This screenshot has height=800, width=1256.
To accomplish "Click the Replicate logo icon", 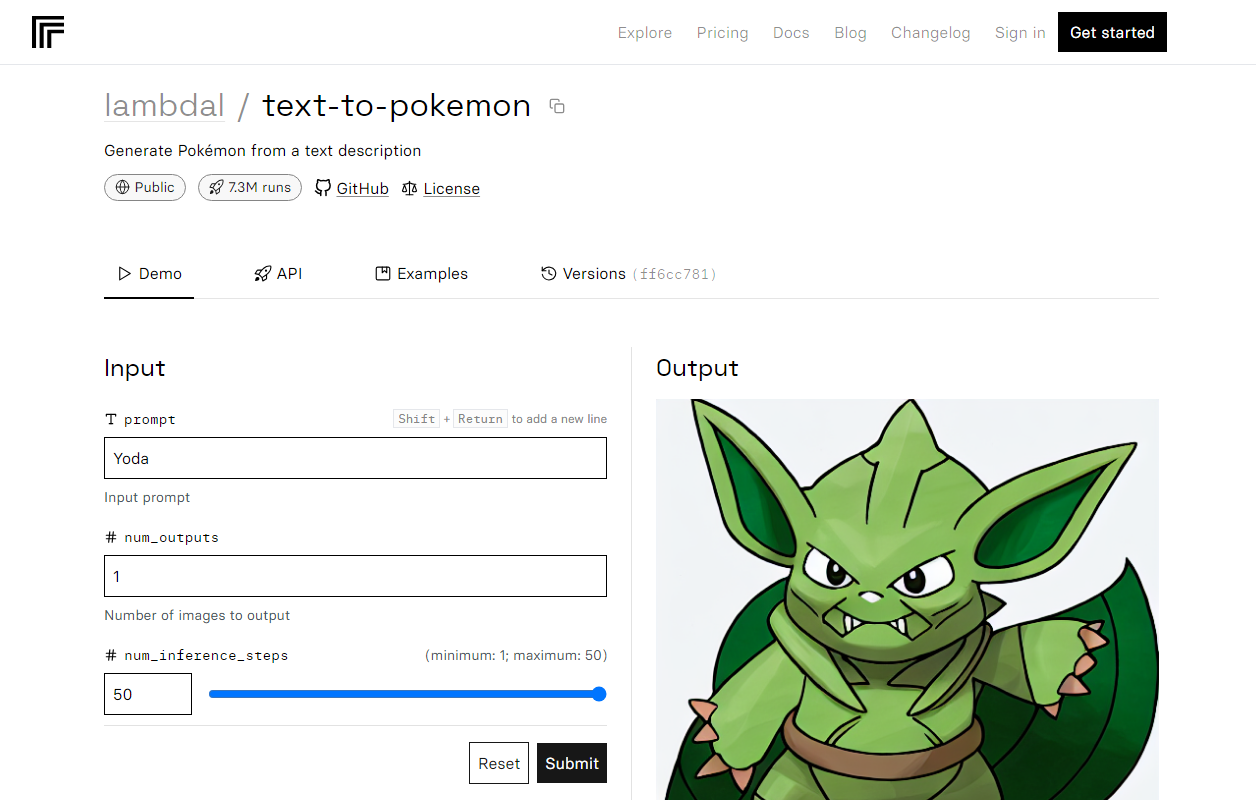I will [x=48, y=32].
